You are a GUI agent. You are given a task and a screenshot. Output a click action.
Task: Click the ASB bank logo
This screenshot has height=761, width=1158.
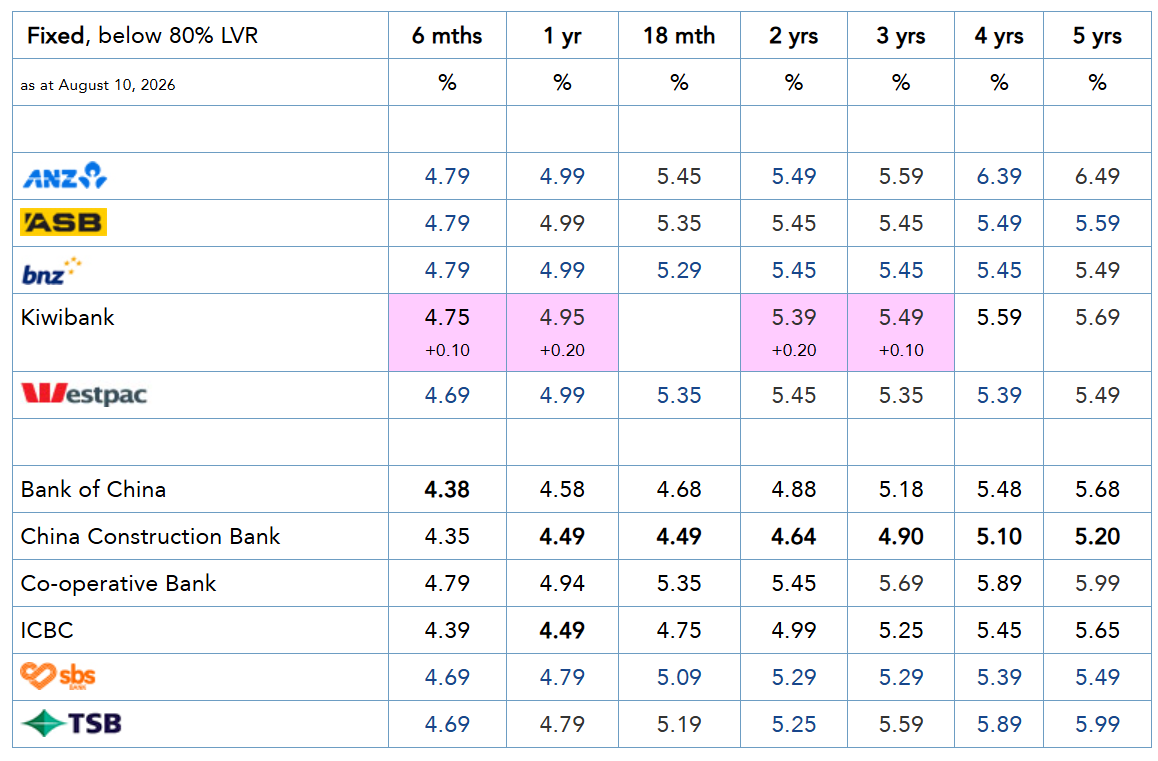point(64,222)
